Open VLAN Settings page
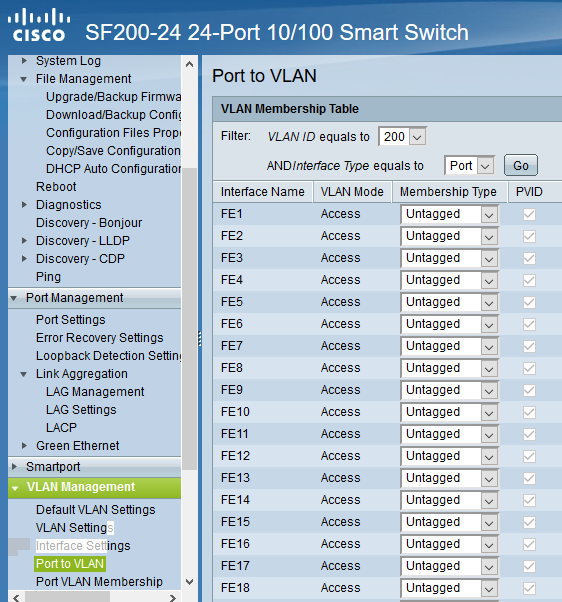The image size is (562, 602). click(x=74, y=528)
